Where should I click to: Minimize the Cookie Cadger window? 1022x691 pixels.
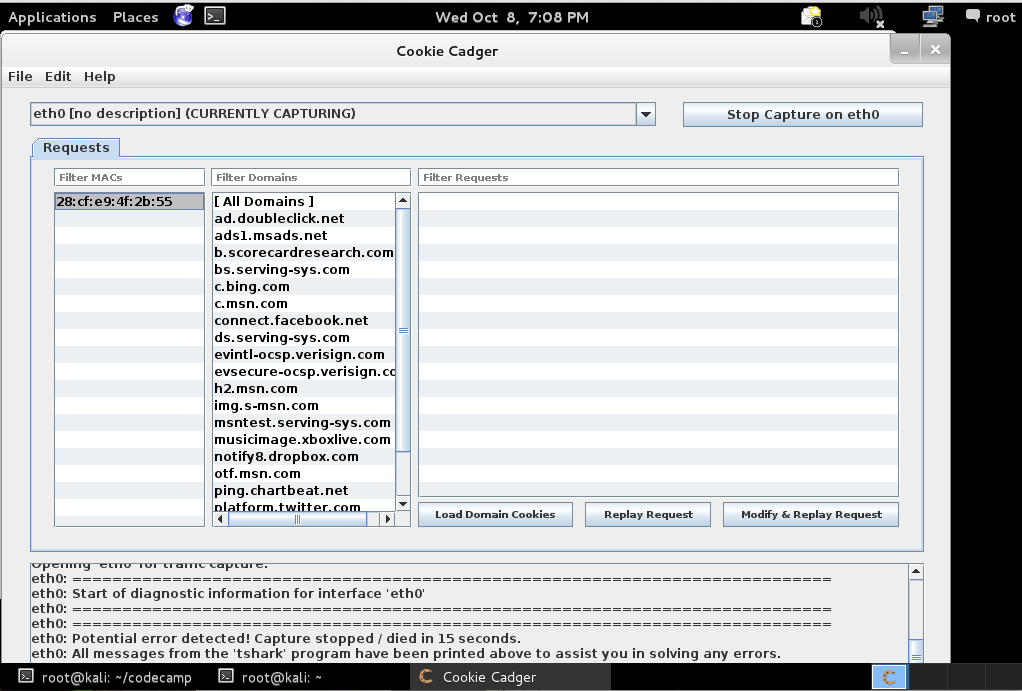(905, 50)
